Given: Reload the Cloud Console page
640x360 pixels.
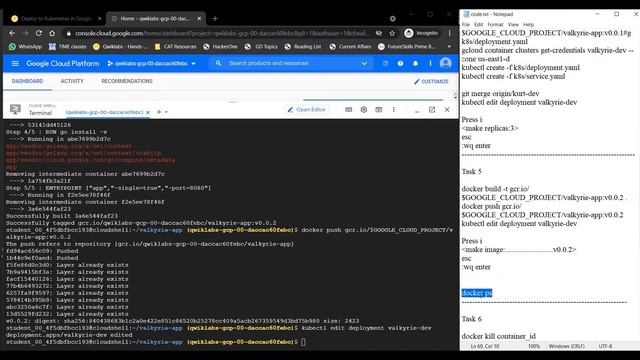Looking at the screenshot, I should point(39,33).
